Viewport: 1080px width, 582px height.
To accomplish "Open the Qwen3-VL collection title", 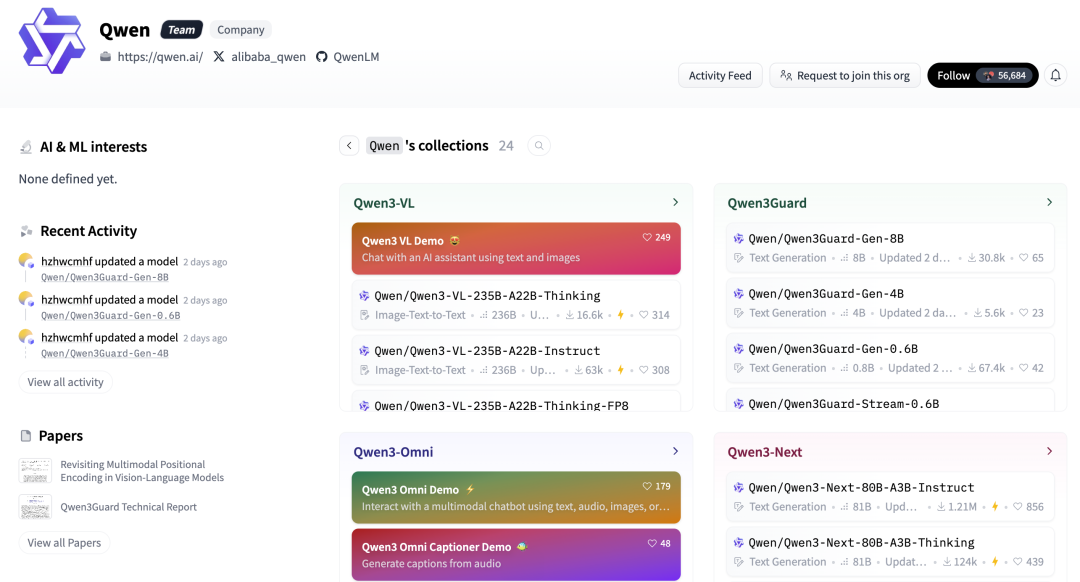I will (x=384, y=202).
